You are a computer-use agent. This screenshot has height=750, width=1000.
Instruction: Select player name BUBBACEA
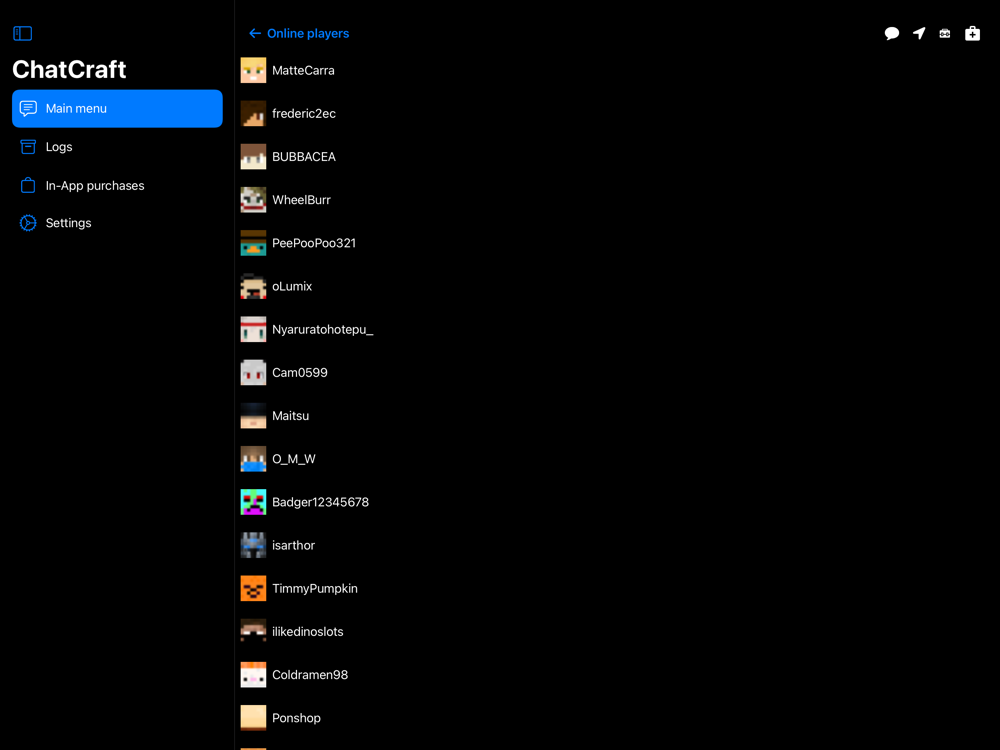[304, 157]
